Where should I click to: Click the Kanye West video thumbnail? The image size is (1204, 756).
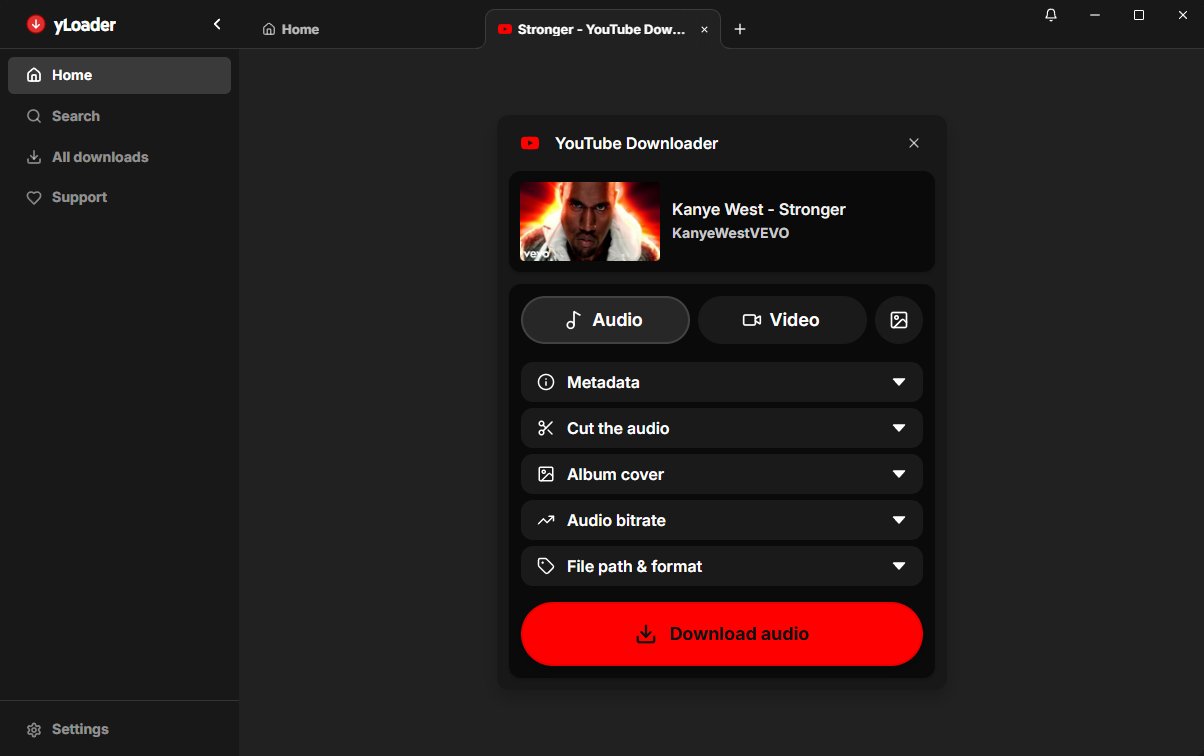coord(589,221)
